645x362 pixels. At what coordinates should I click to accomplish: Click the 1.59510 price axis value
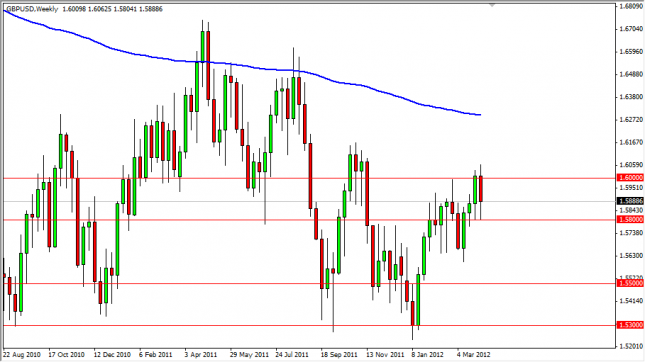click(631, 187)
